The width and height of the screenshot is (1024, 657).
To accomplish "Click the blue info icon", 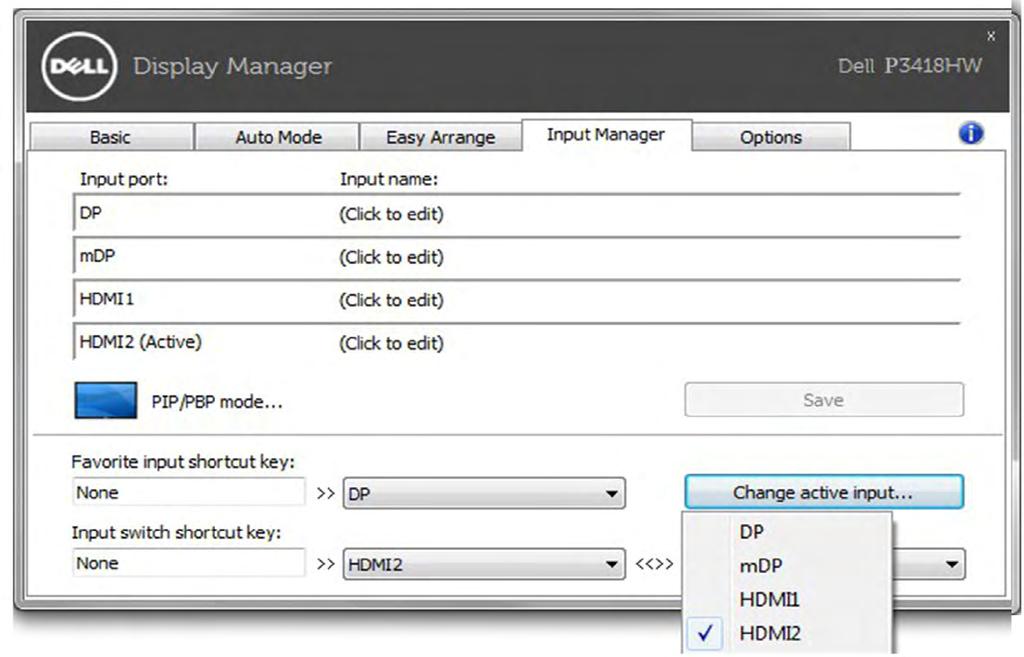I will point(970,133).
